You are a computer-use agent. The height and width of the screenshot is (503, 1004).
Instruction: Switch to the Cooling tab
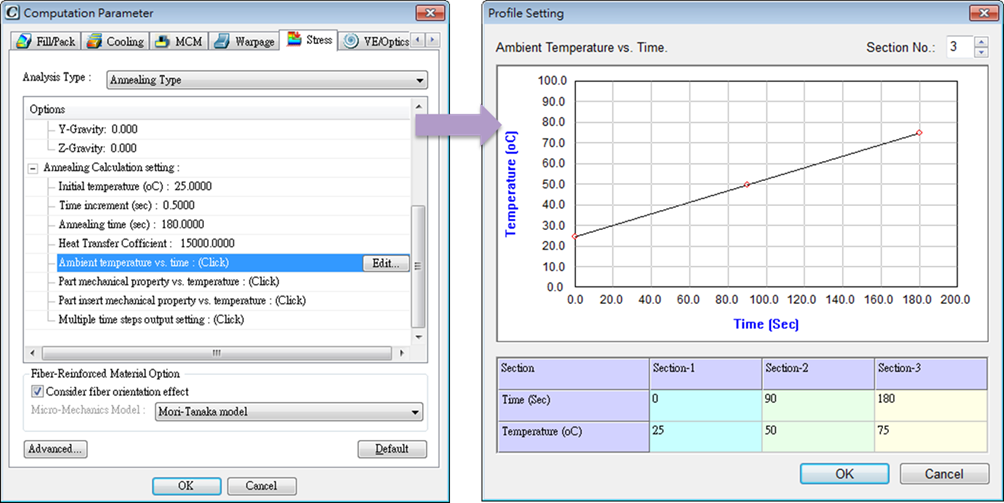115,41
